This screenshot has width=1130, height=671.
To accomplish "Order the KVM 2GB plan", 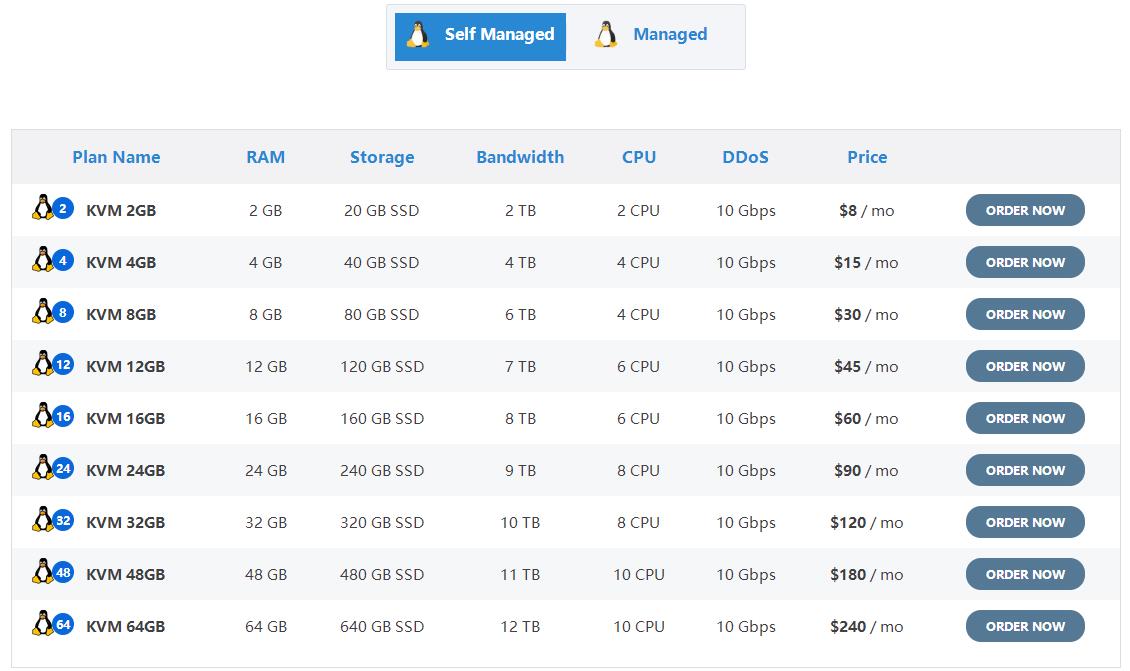I will (1025, 210).
